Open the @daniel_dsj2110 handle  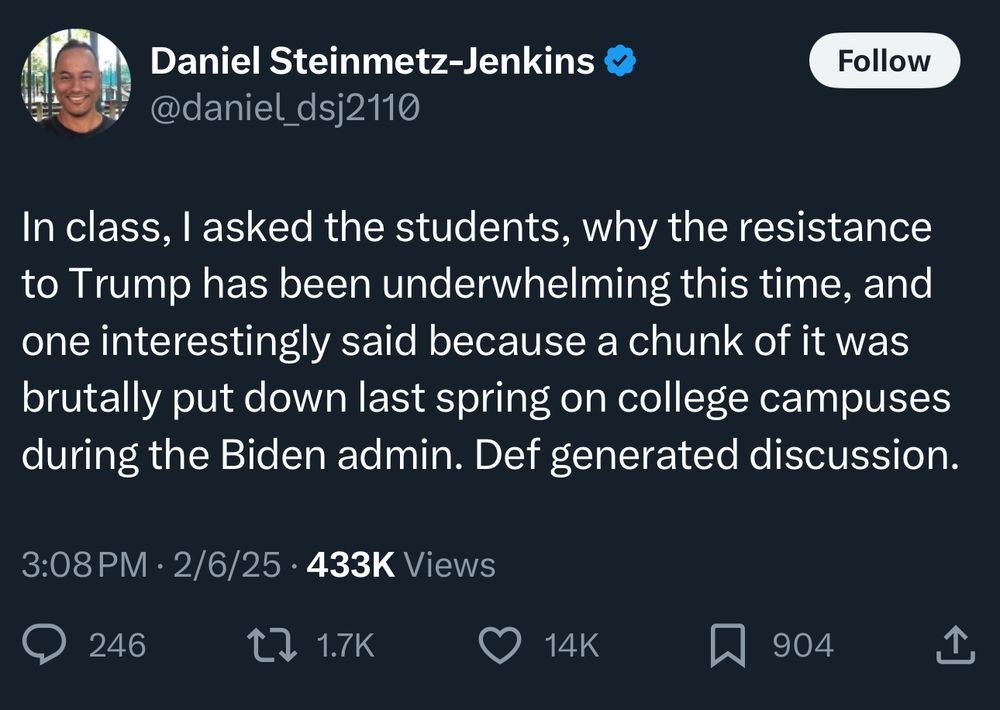[x=284, y=107]
